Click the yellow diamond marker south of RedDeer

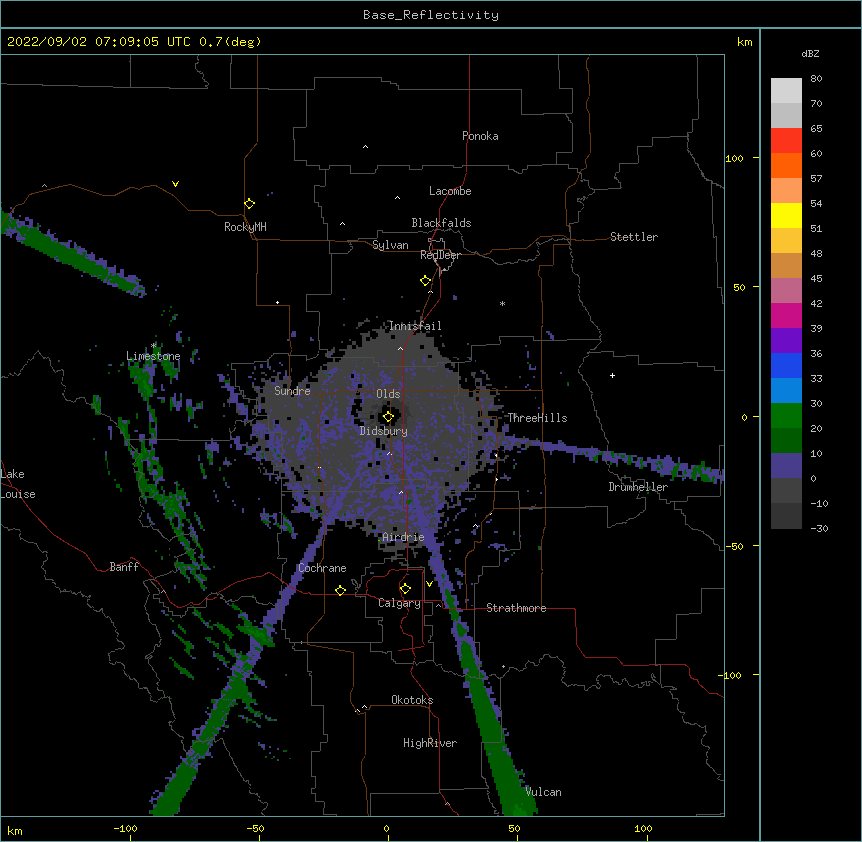click(x=426, y=281)
